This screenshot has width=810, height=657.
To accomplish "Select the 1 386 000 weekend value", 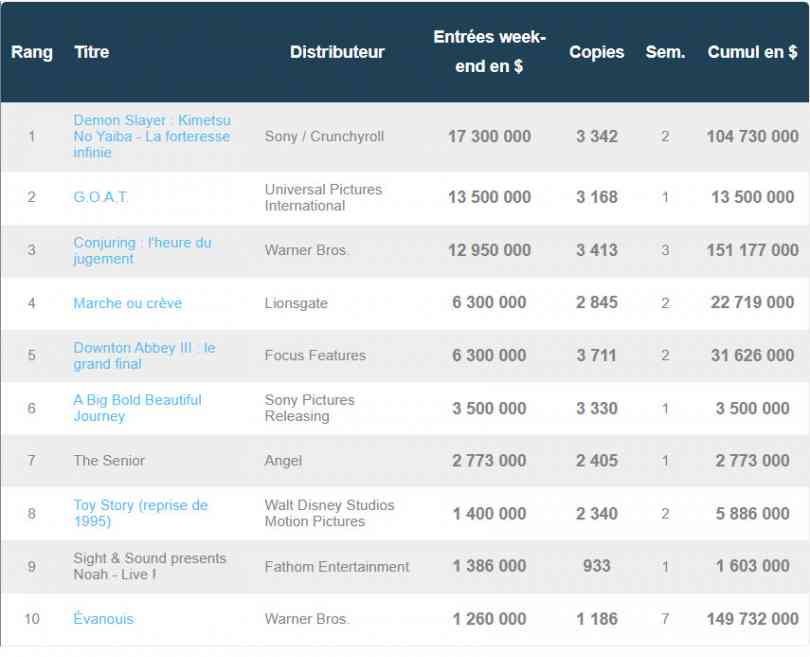I will 489,566.
